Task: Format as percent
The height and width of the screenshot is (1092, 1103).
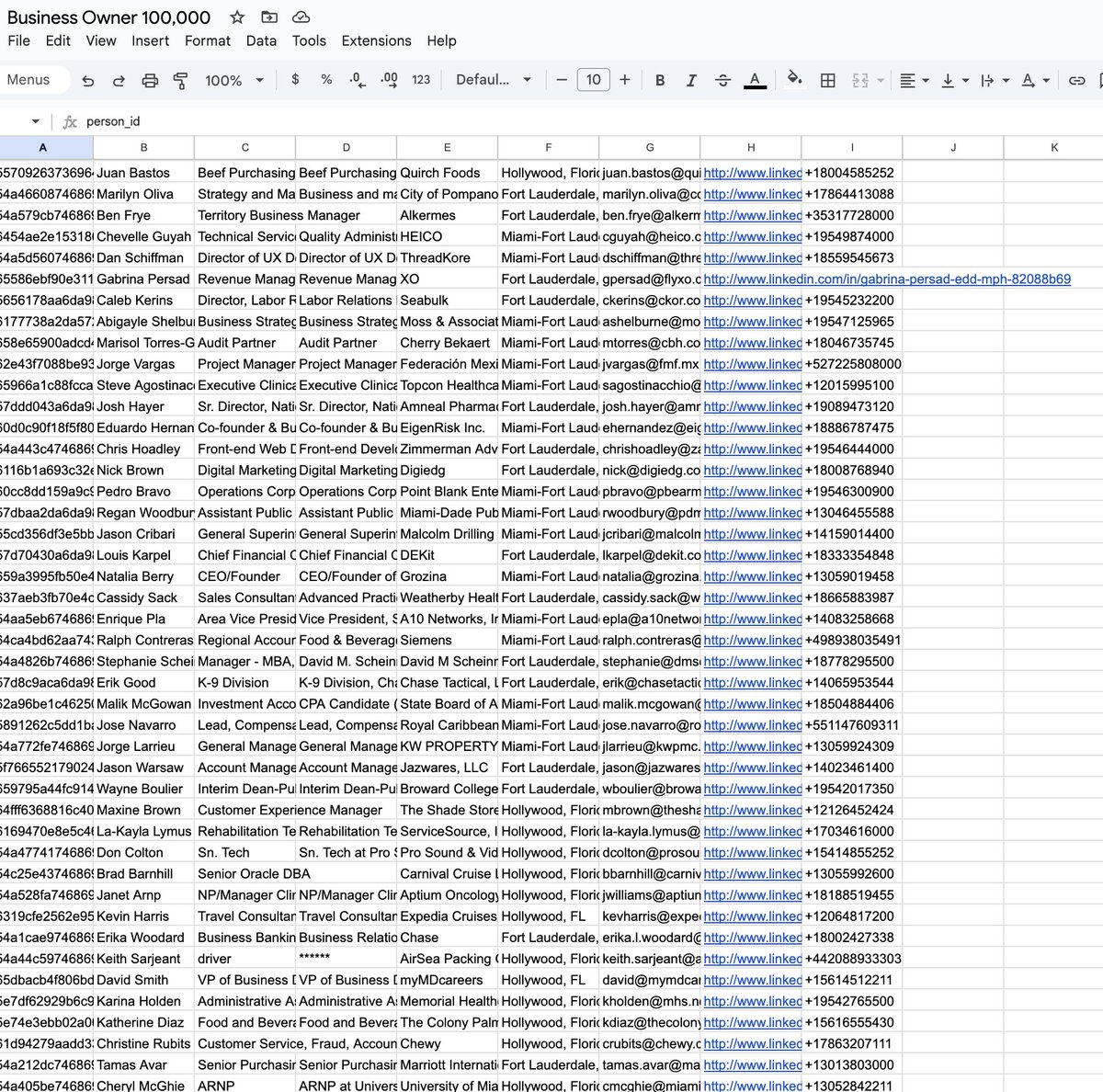Action: coord(326,80)
